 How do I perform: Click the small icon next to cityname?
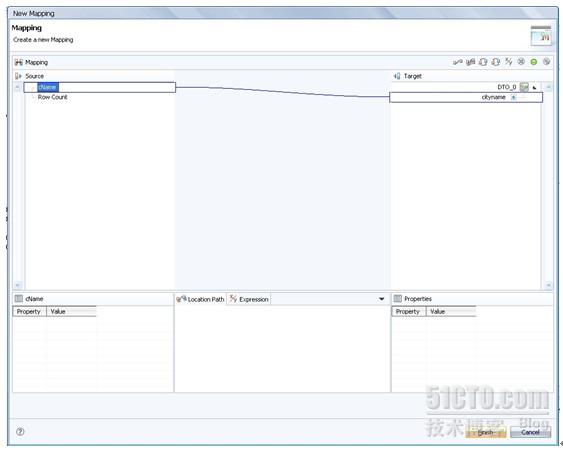(513, 97)
